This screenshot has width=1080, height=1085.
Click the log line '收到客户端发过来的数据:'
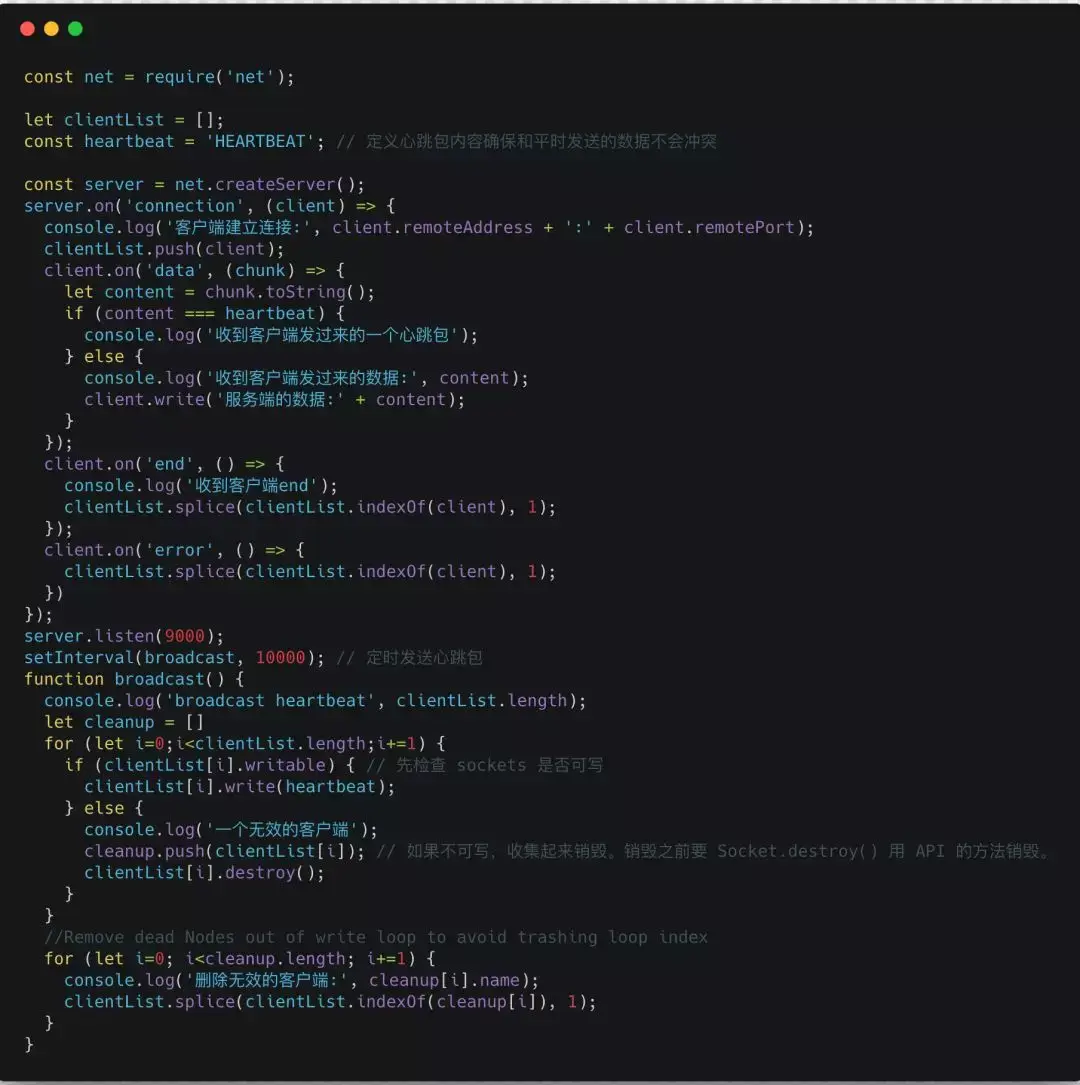pos(306,378)
